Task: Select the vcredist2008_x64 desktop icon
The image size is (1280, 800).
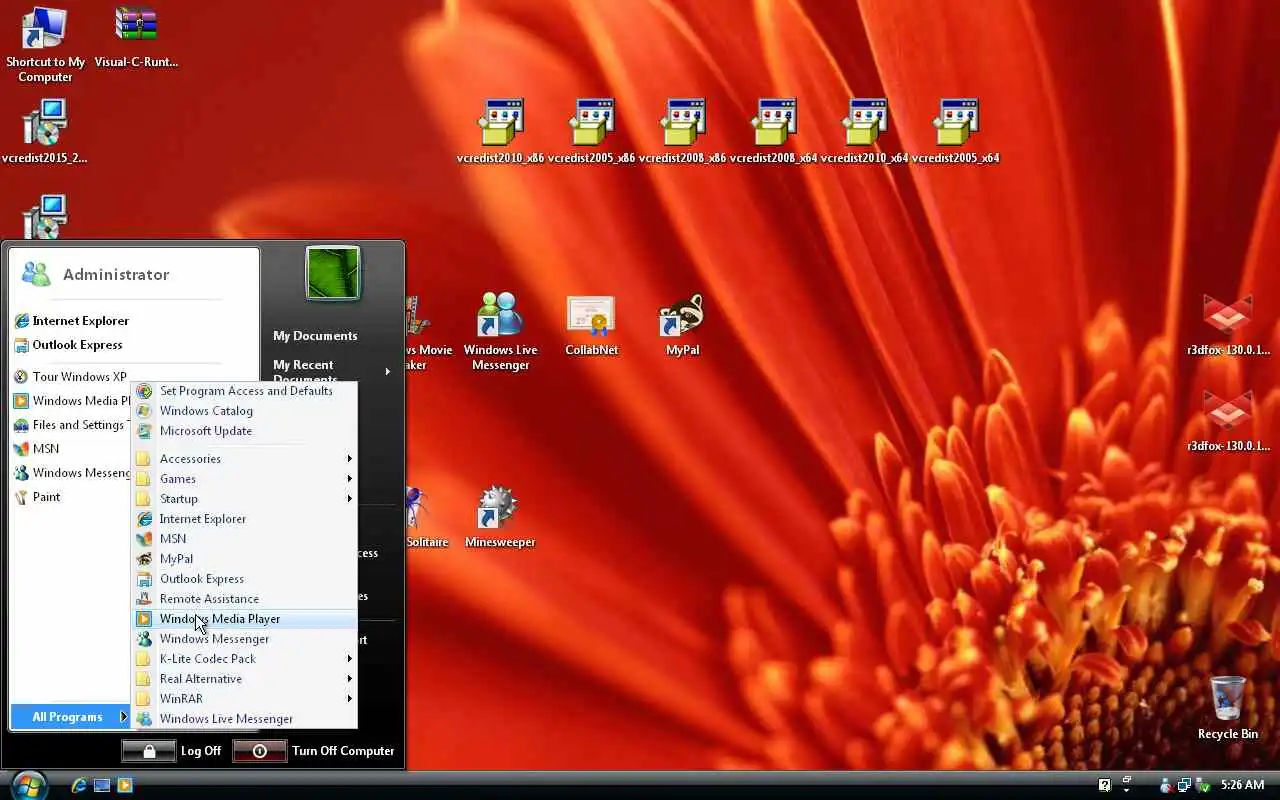Action: tap(773, 131)
